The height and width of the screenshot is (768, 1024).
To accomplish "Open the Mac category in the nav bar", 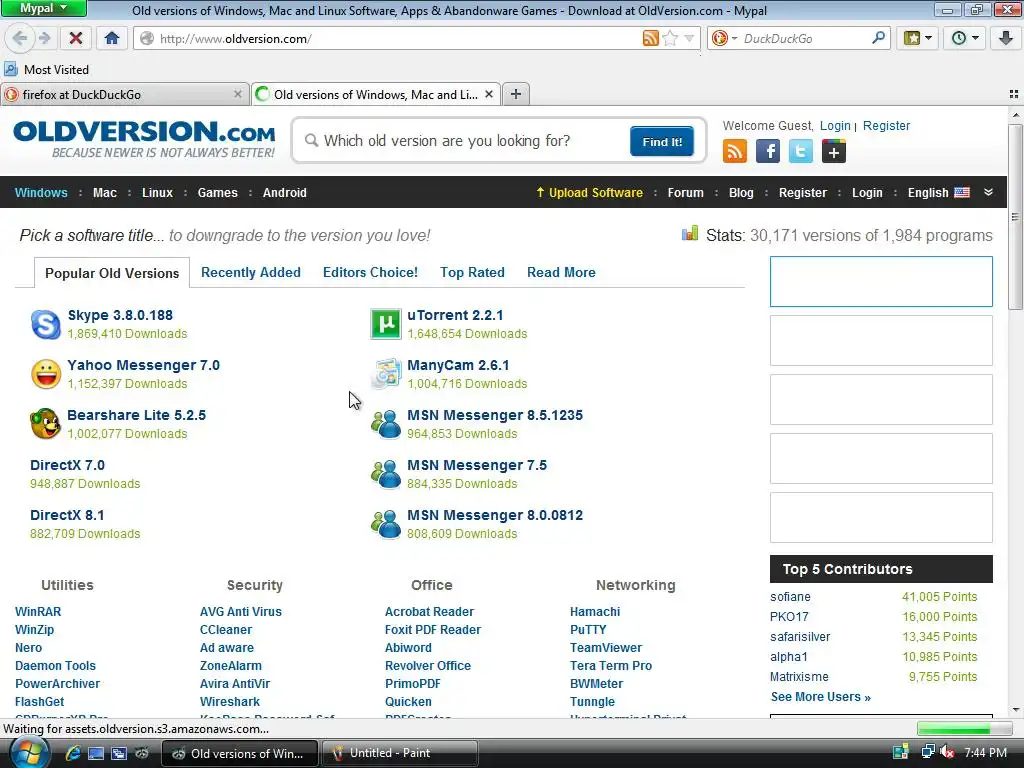I will tap(104, 193).
